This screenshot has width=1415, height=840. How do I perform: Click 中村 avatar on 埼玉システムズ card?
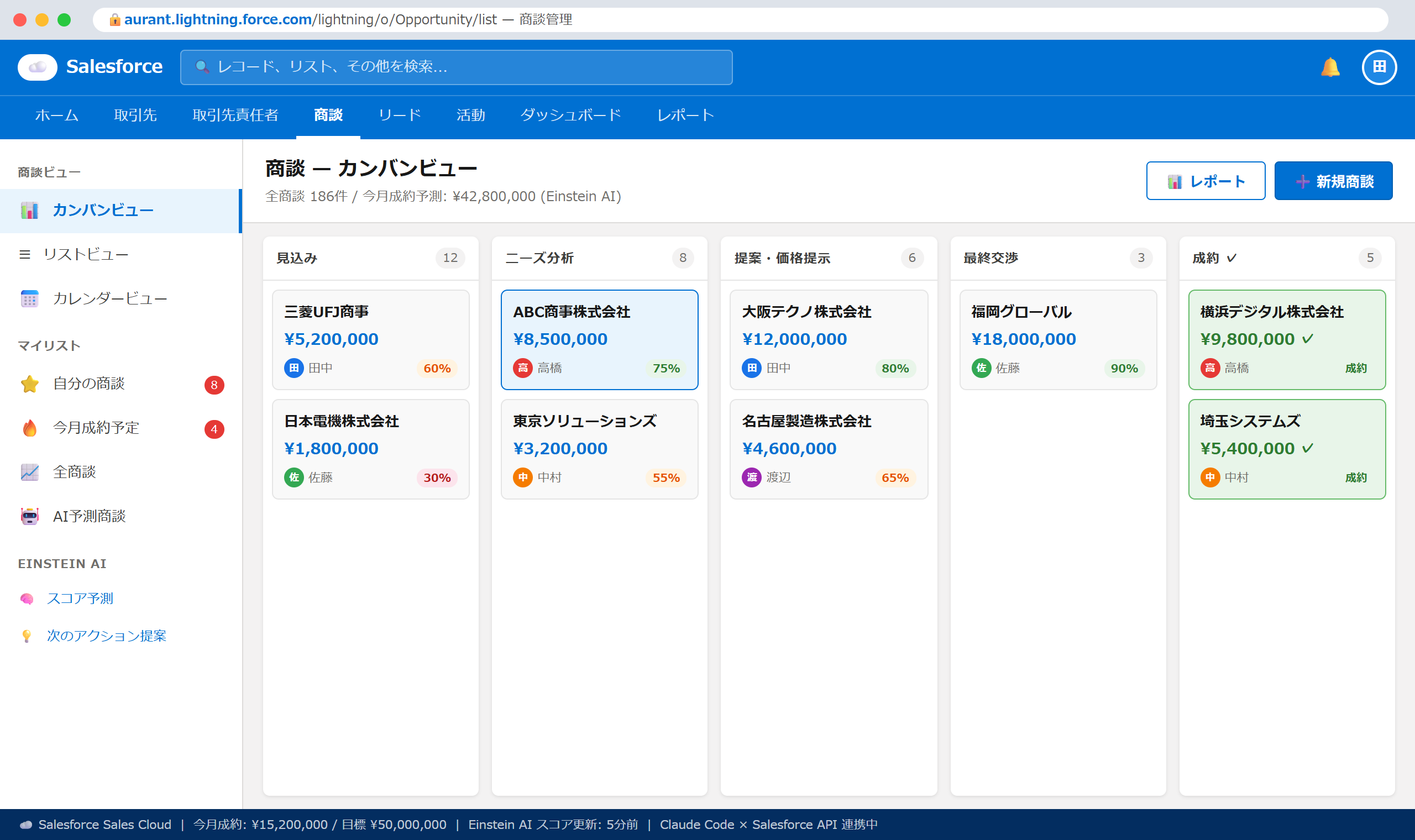[1209, 477]
